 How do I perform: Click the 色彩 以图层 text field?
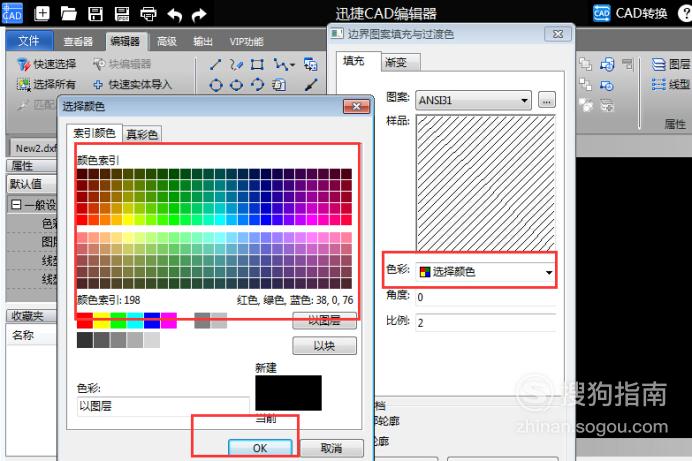tap(163, 406)
